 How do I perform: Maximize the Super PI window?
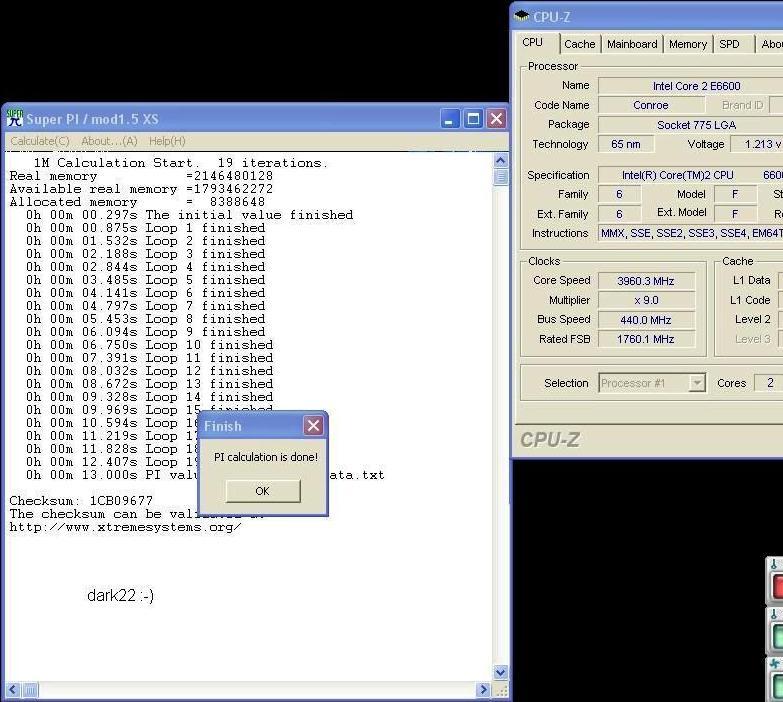pos(473,119)
